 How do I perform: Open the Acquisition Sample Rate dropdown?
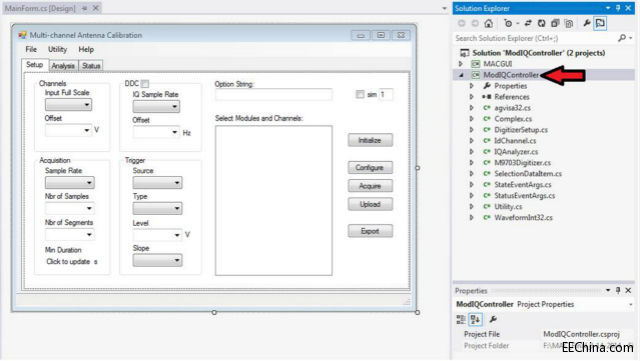pyautogui.click(x=70, y=183)
